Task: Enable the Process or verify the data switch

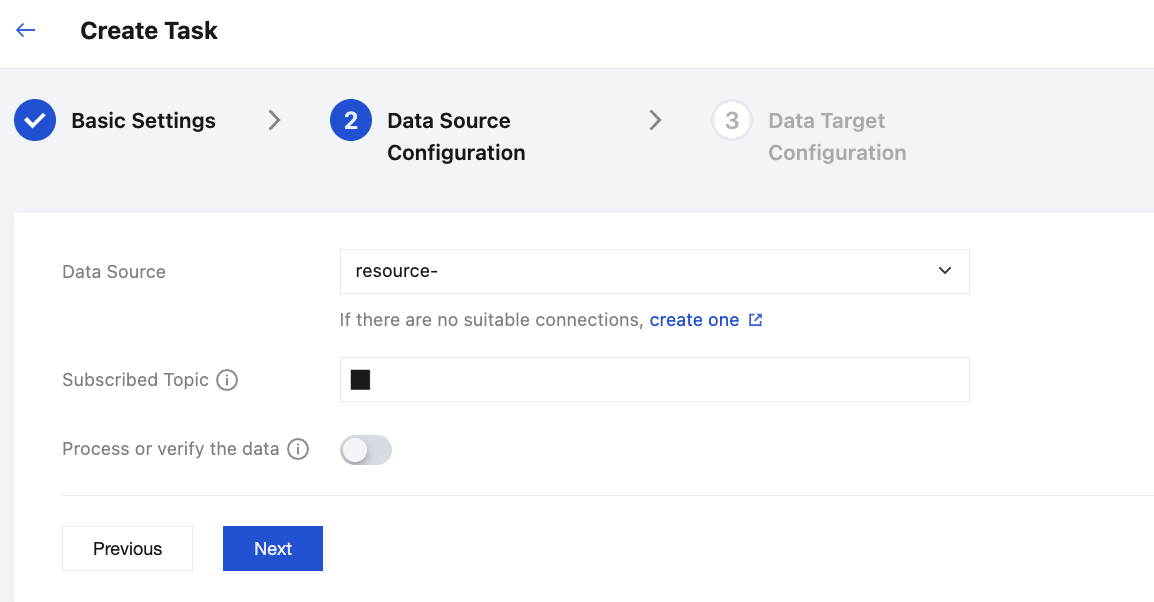Action: point(366,450)
